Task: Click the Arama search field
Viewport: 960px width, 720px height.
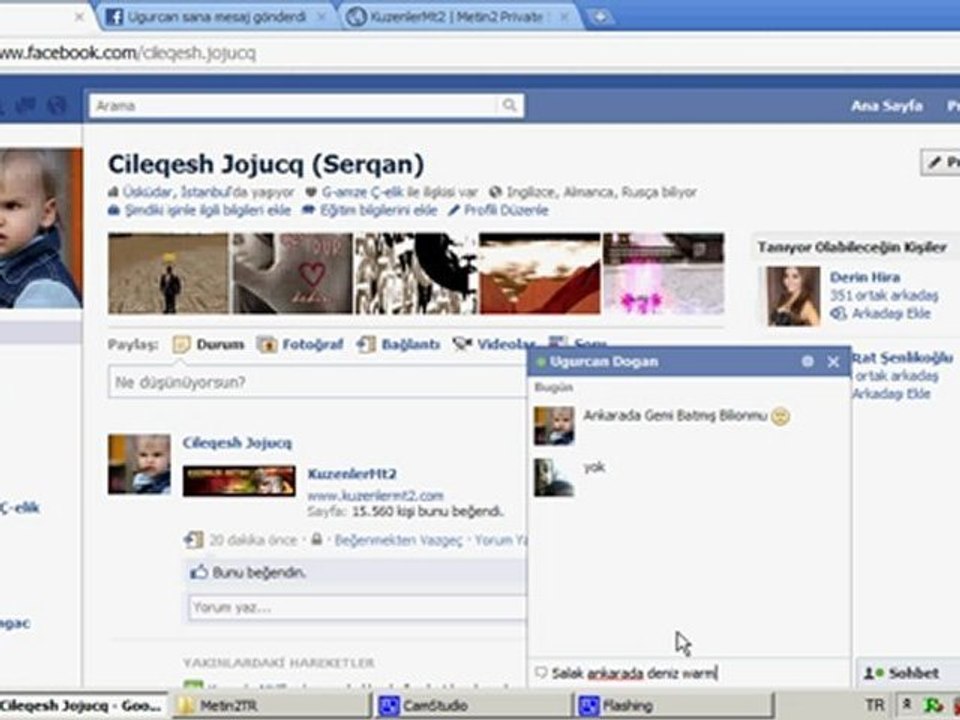Action: (x=294, y=105)
